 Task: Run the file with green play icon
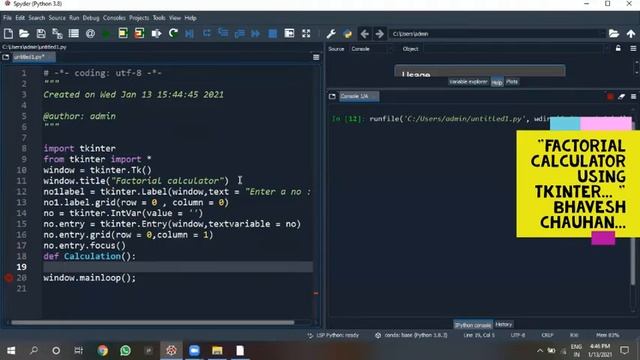[x=106, y=33]
